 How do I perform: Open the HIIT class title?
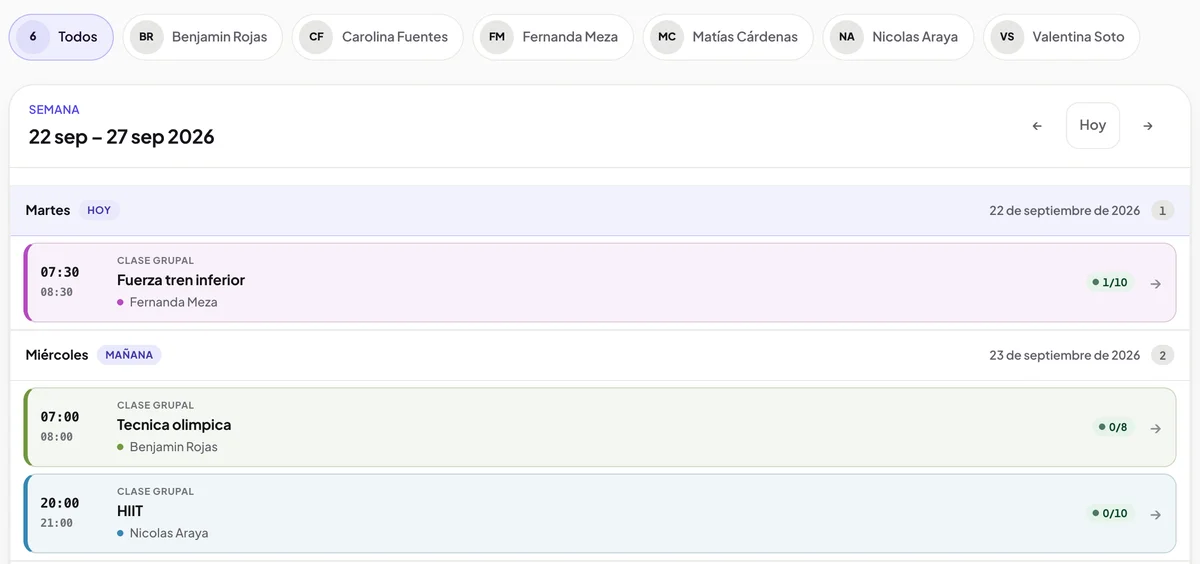tap(130, 511)
